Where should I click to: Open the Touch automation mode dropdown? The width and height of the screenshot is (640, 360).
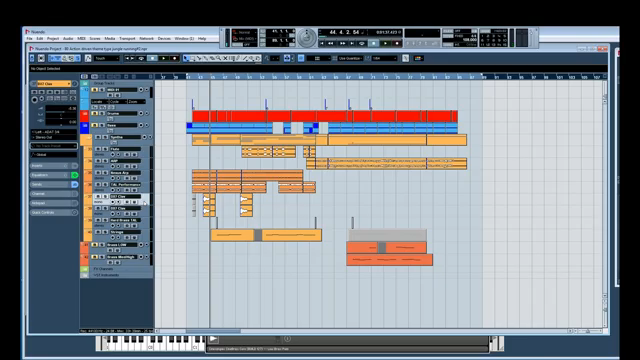pyautogui.click(x=107, y=58)
